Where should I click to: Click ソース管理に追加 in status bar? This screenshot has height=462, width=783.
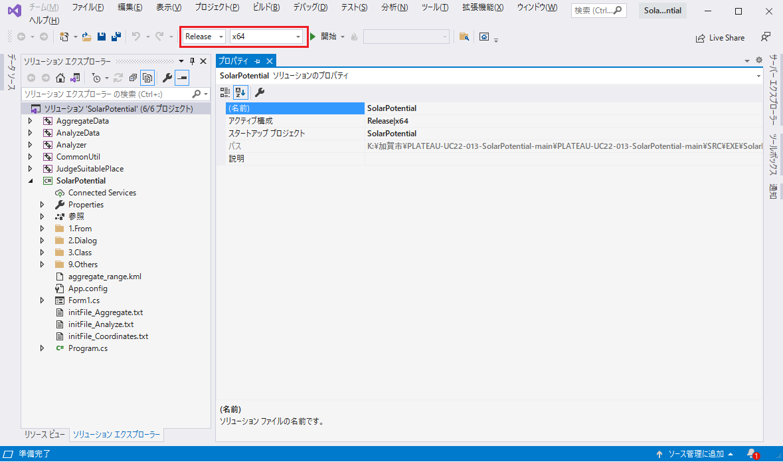694,454
